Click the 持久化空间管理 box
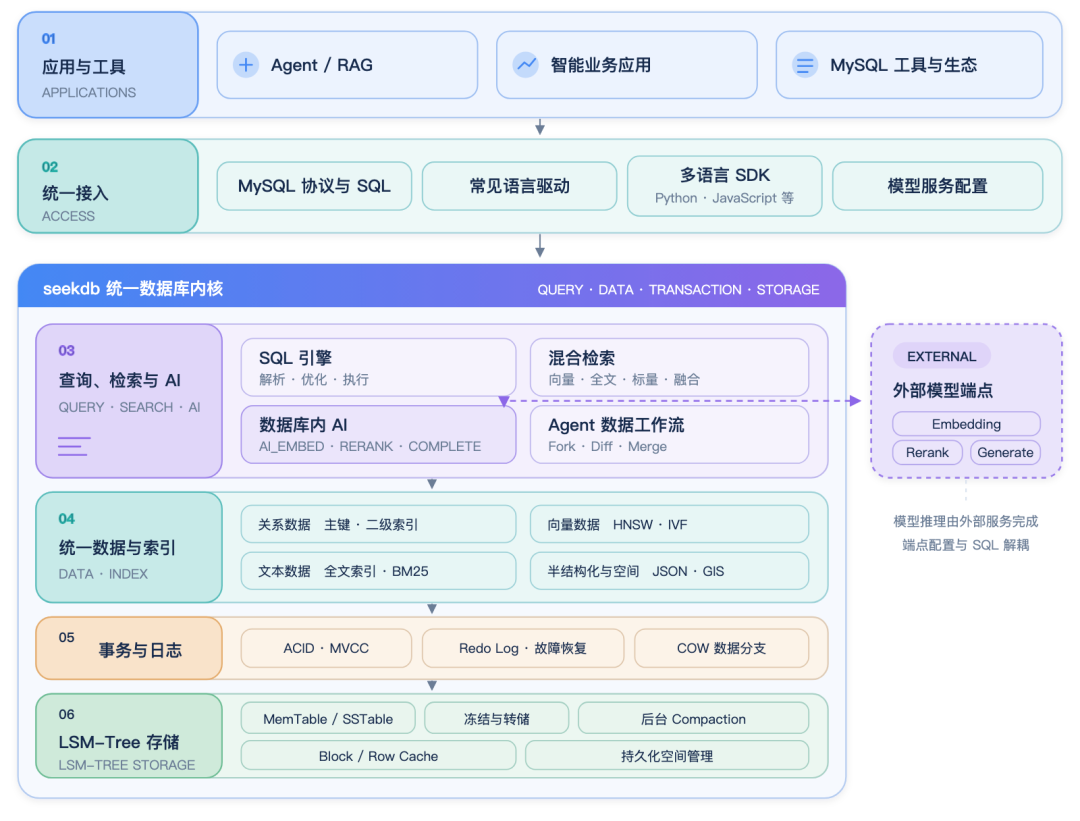 [x=667, y=756]
